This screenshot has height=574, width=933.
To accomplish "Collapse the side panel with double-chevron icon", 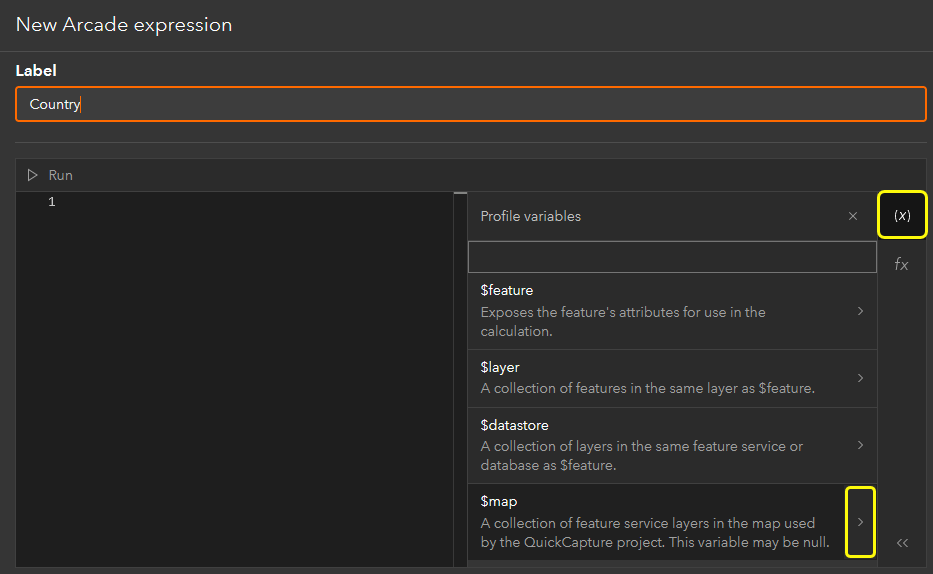I will [x=902, y=543].
